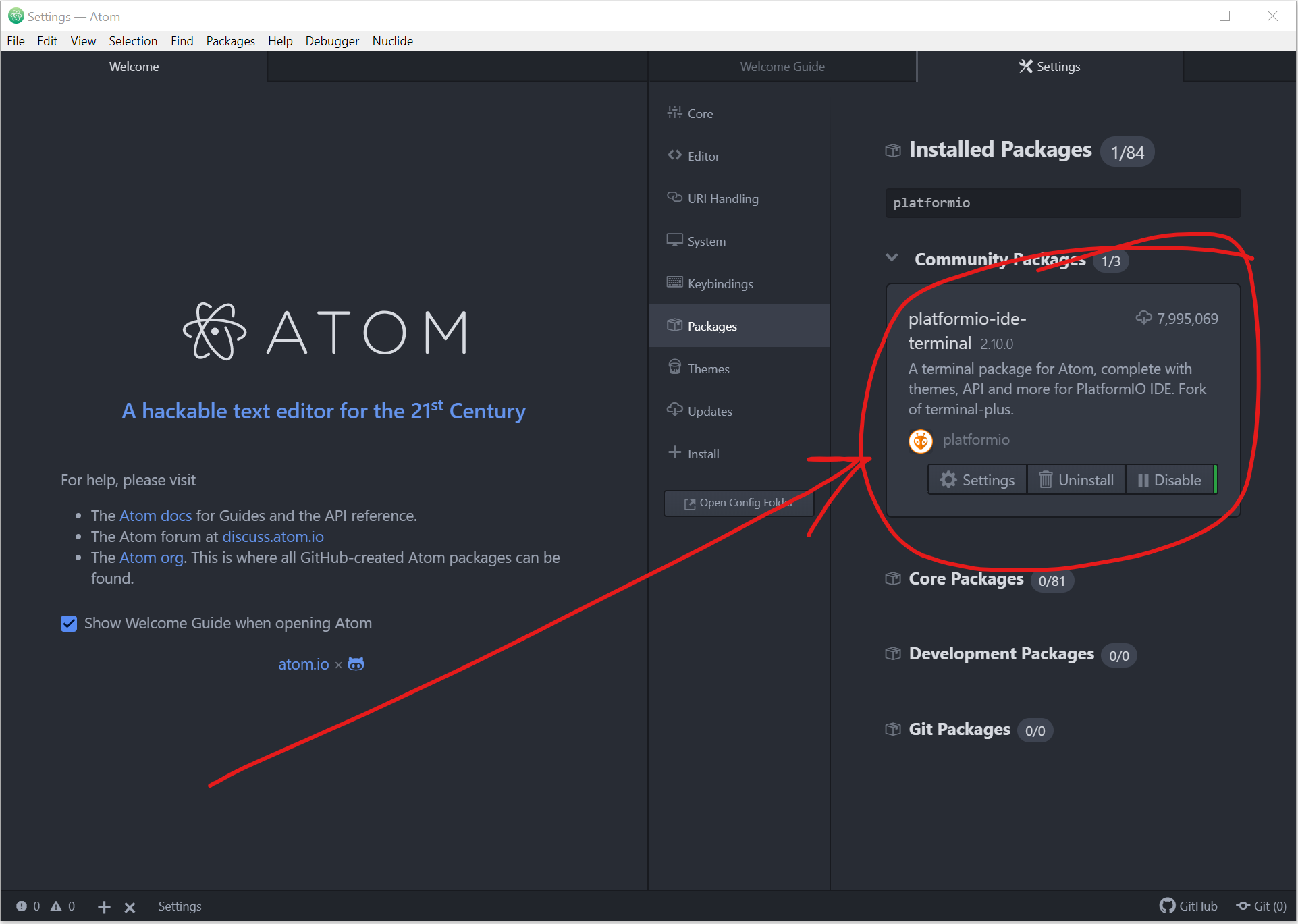Click the Uninstall package button
Viewport: 1298px width, 924px height.
(x=1076, y=480)
